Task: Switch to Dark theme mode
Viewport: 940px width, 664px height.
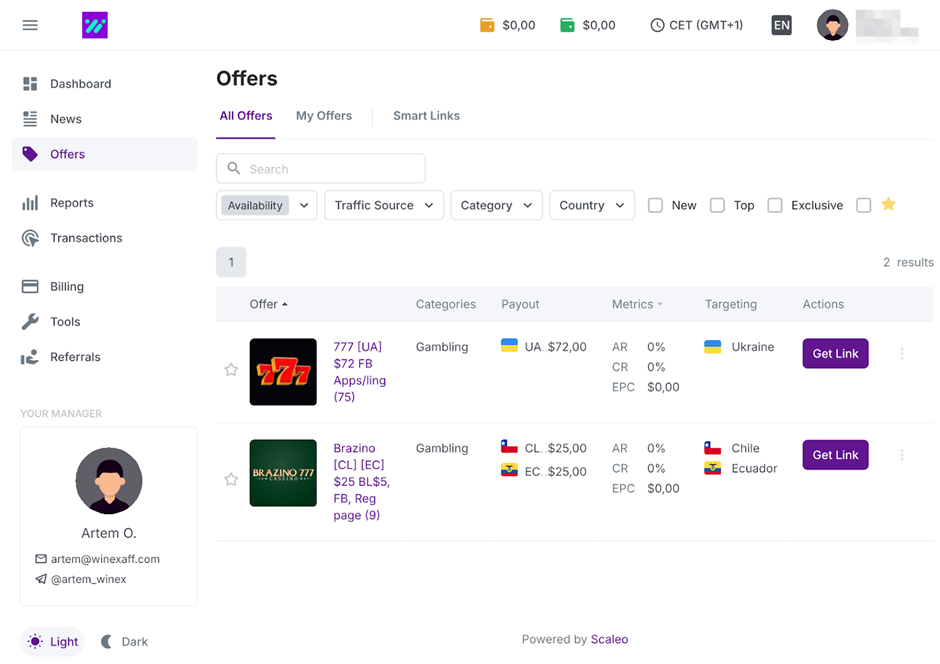Action: point(124,642)
